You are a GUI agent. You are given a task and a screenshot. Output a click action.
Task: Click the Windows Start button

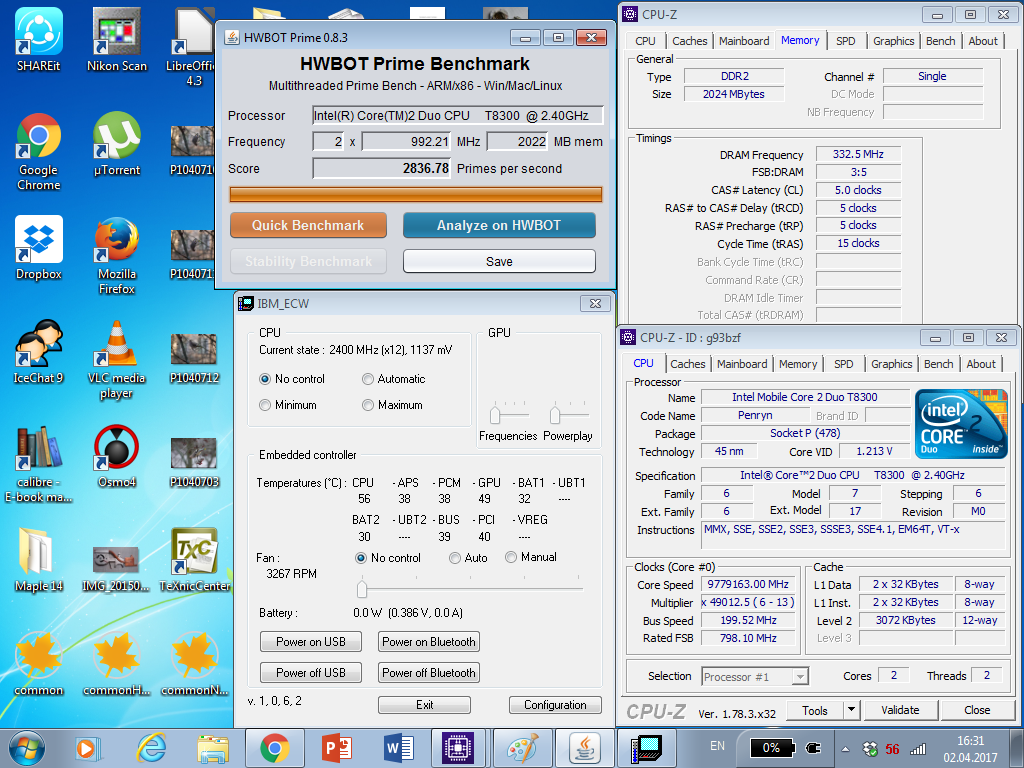27,748
